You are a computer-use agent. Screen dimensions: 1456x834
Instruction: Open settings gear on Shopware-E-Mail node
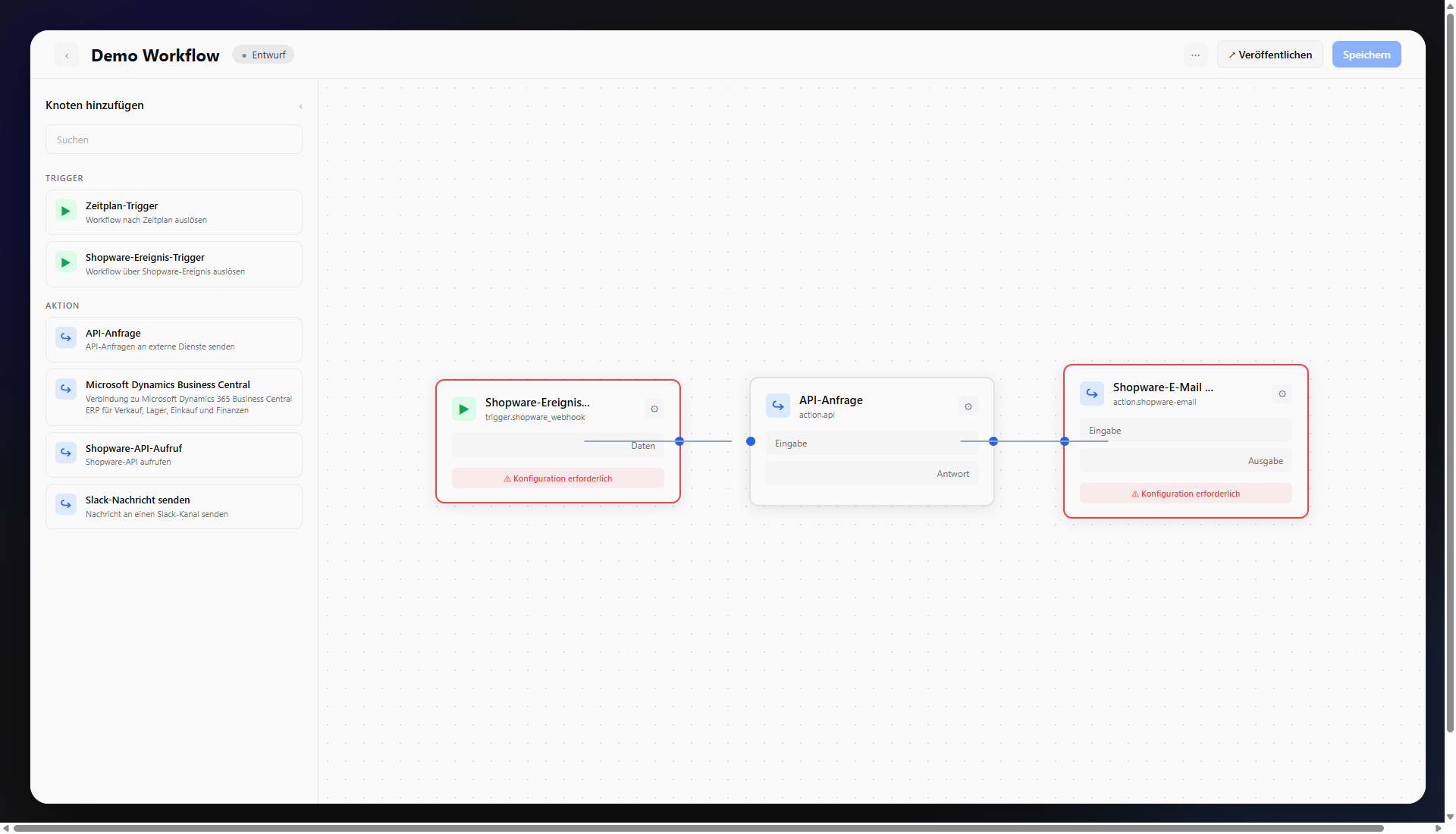pos(1282,393)
